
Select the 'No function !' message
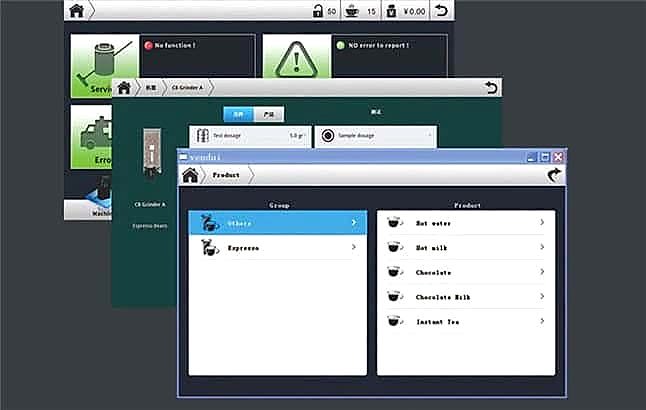pyautogui.click(x=175, y=45)
